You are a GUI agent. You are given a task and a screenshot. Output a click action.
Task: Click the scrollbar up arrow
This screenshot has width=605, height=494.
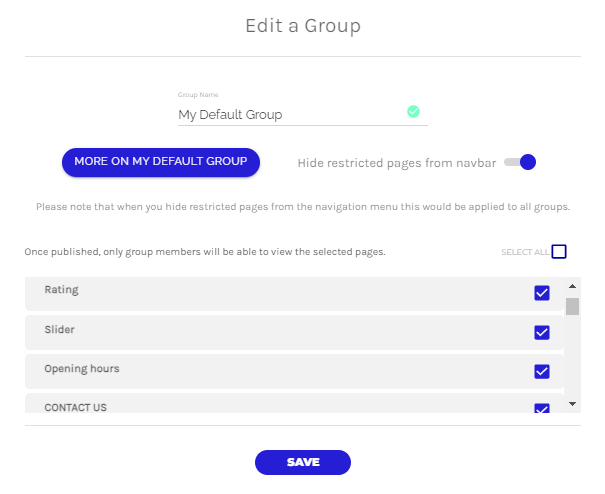click(x=572, y=285)
